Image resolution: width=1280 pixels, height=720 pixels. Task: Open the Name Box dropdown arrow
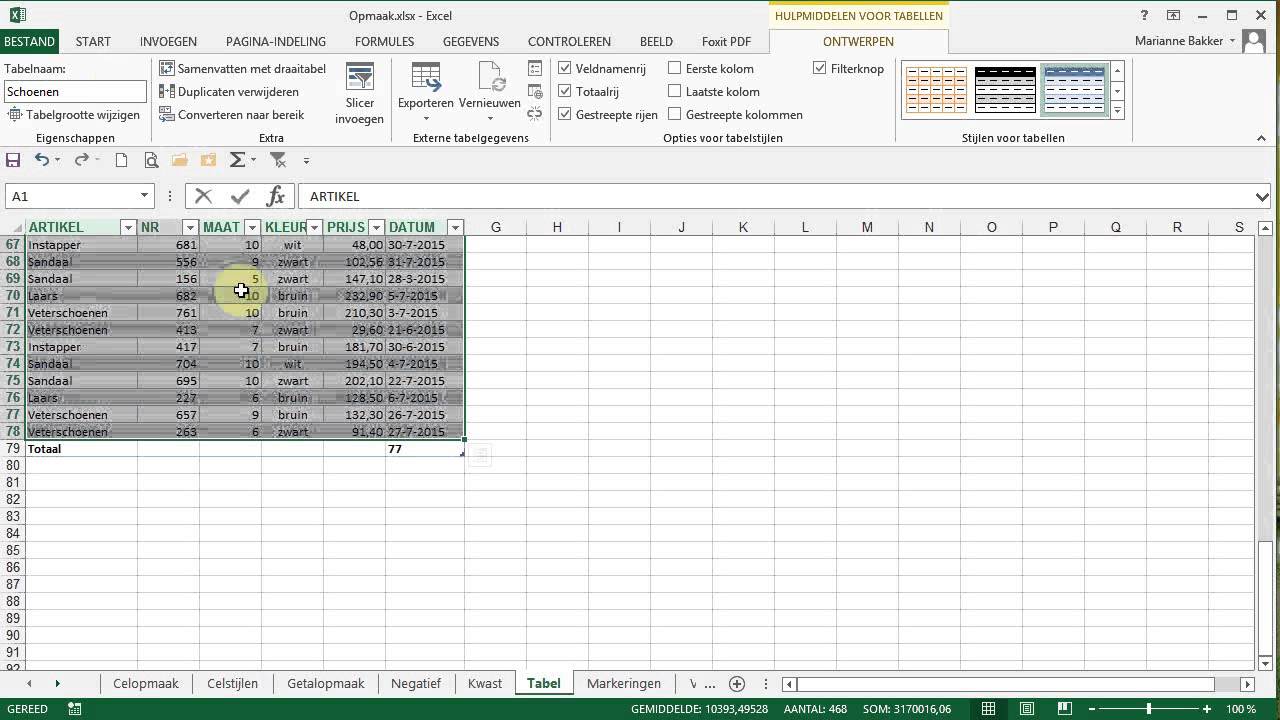pos(144,196)
